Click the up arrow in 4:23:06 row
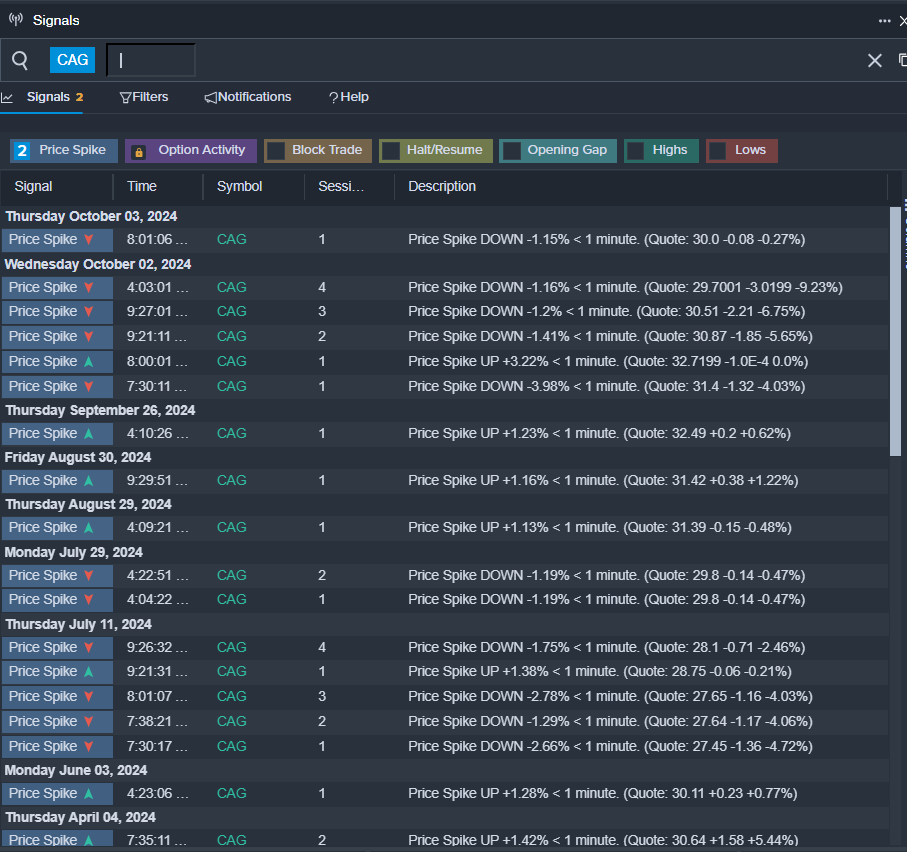This screenshot has height=852, width=907. [89, 794]
